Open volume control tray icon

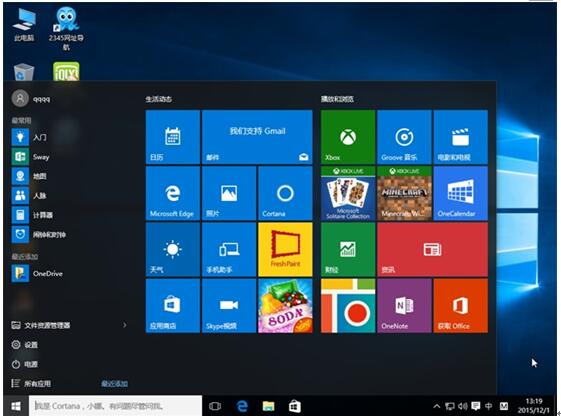coord(463,406)
